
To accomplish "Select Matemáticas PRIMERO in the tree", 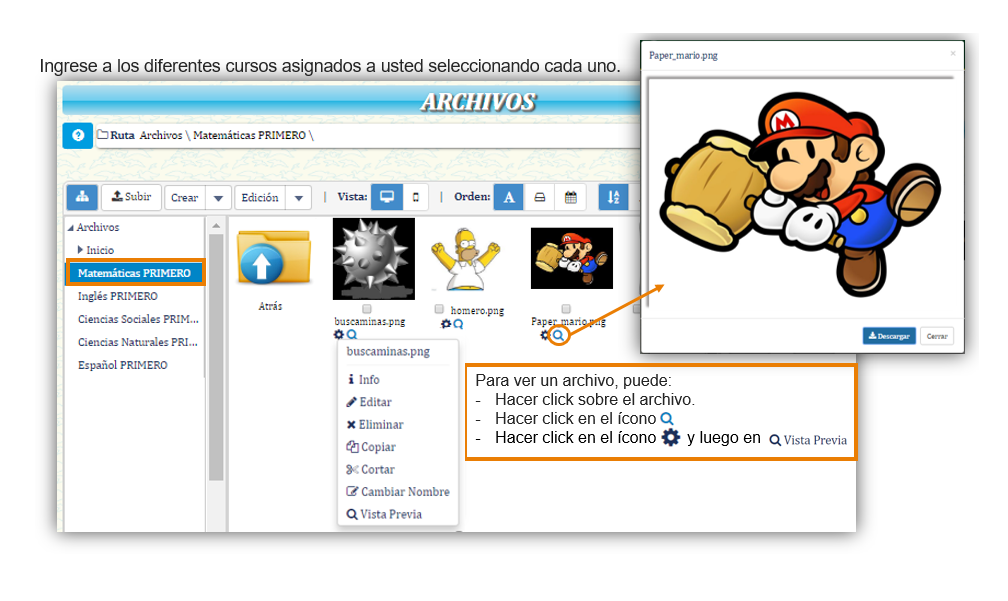I will tap(135, 273).
